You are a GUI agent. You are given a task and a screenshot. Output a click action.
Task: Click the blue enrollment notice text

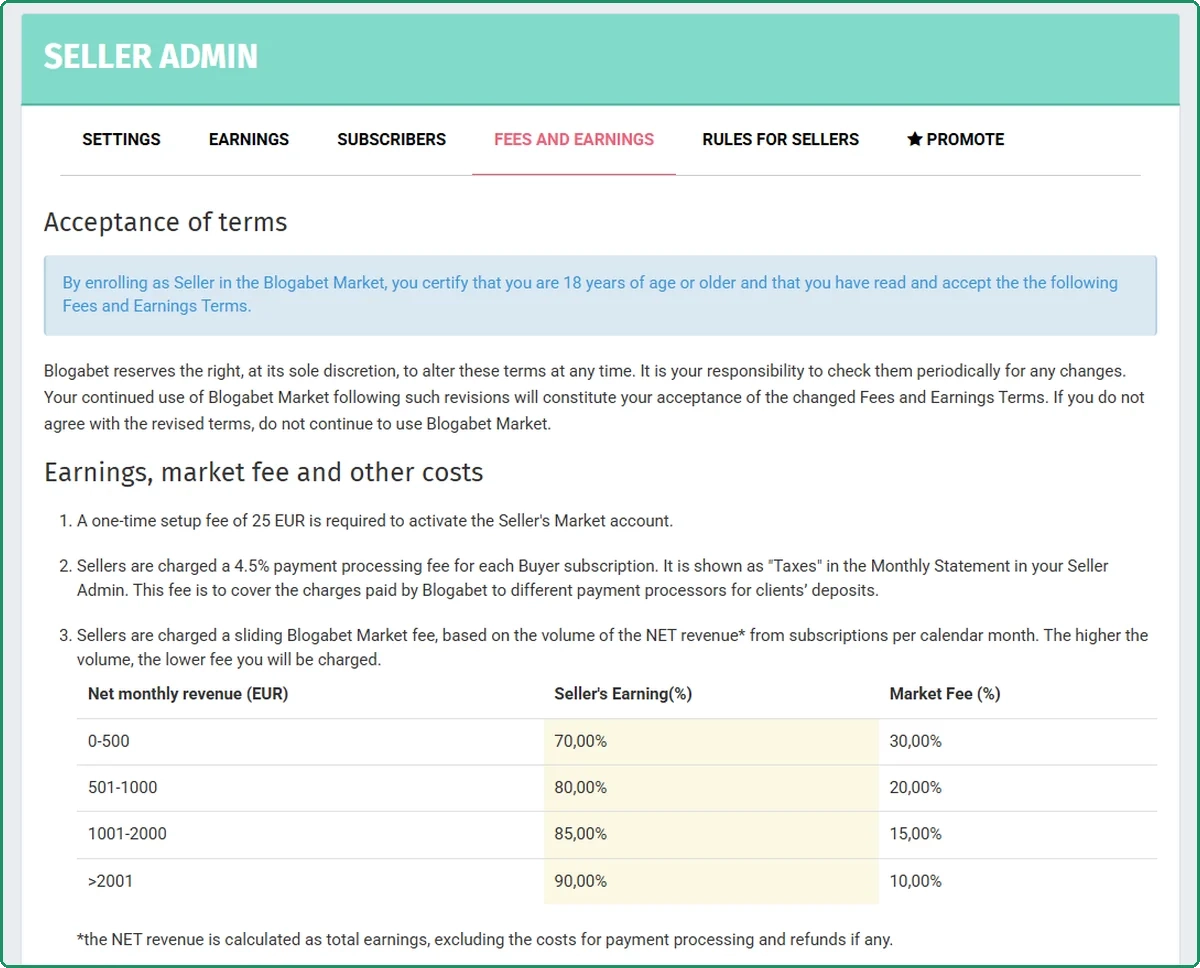coord(590,294)
